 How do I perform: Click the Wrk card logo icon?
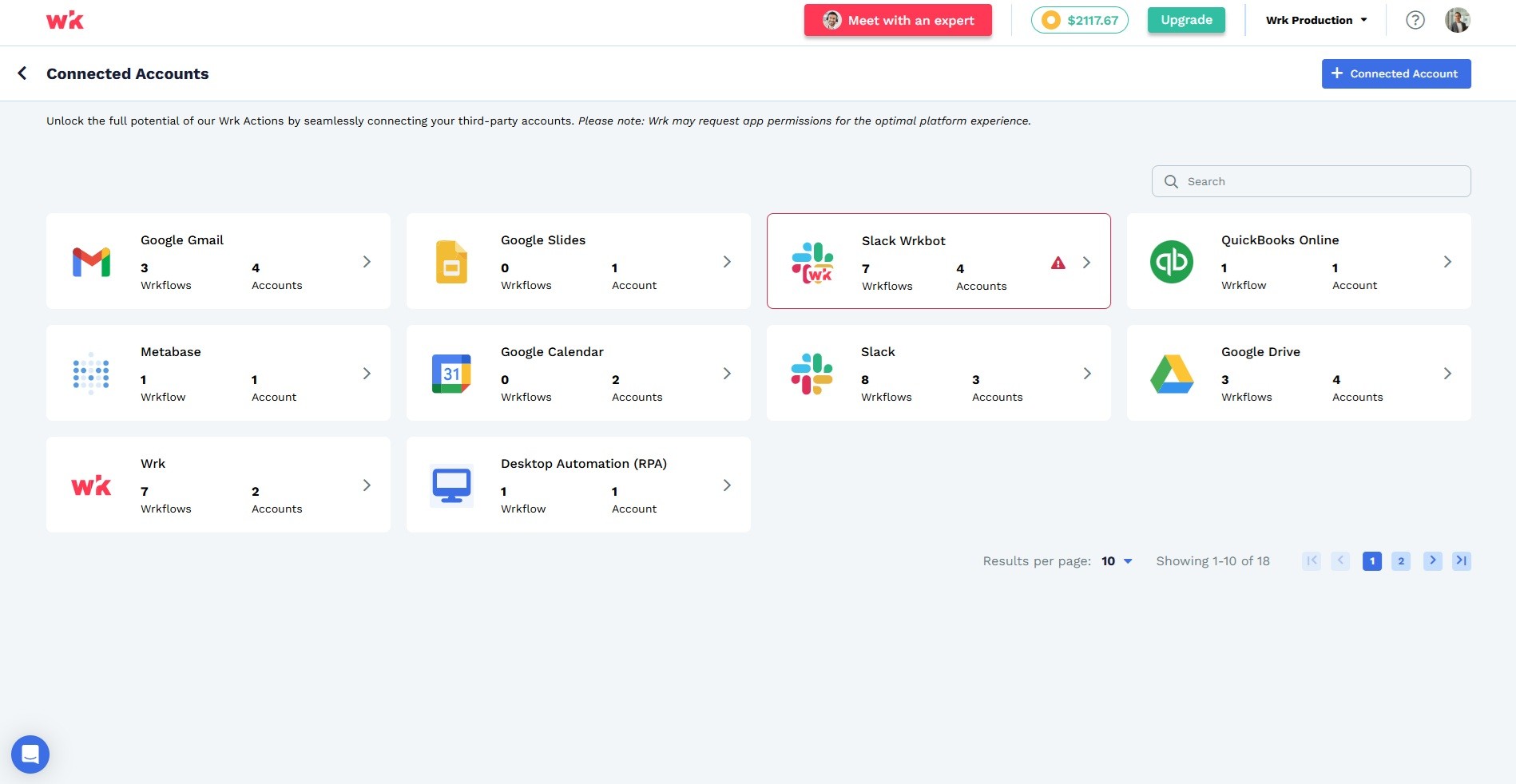tap(91, 485)
